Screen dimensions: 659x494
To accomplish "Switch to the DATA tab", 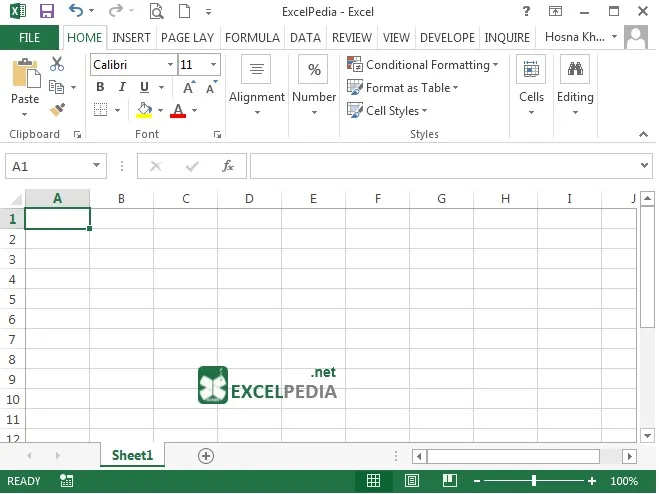I will click(306, 38).
